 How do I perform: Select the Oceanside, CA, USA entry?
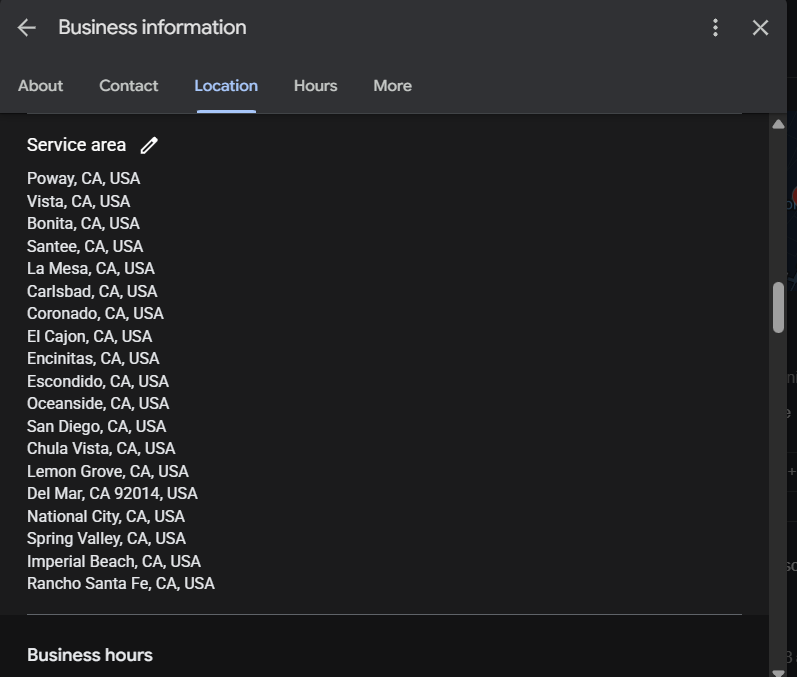click(x=98, y=404)
